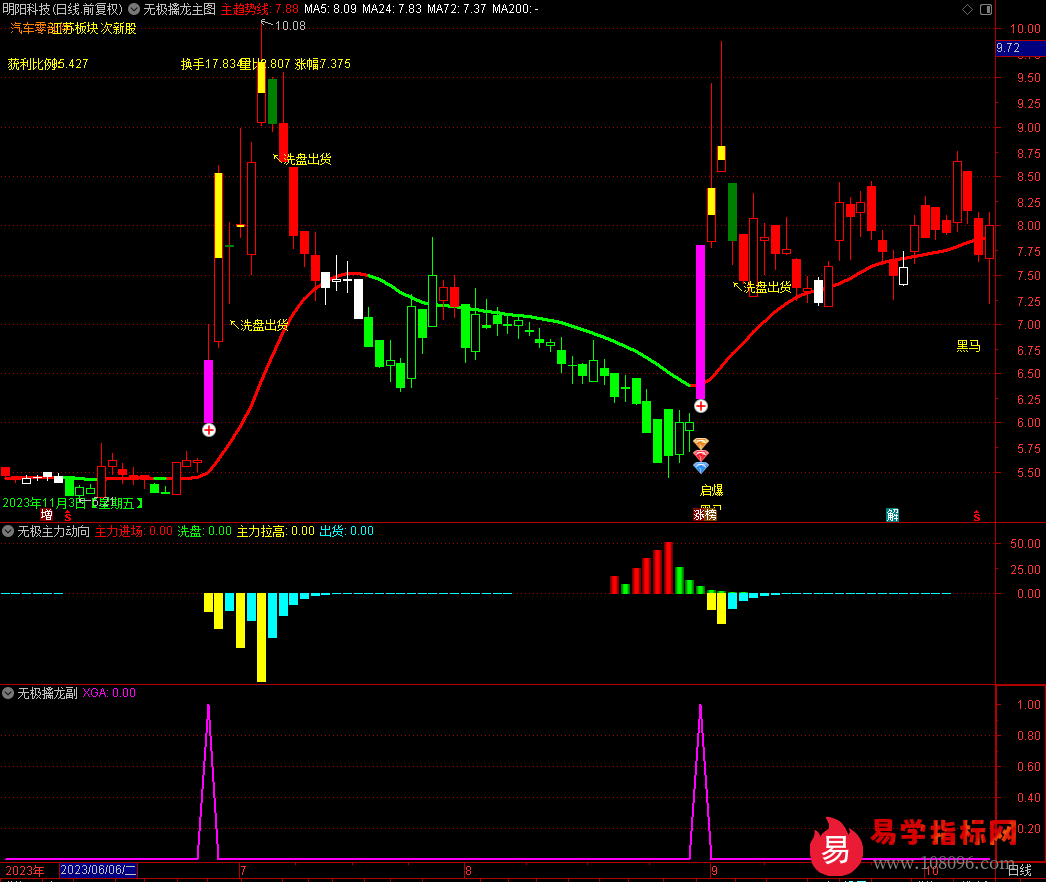Open the 无极擒龙副 indicator dropdown arrow
Image resolution: width=1046 pixels, height=882 pixels.
8,692
